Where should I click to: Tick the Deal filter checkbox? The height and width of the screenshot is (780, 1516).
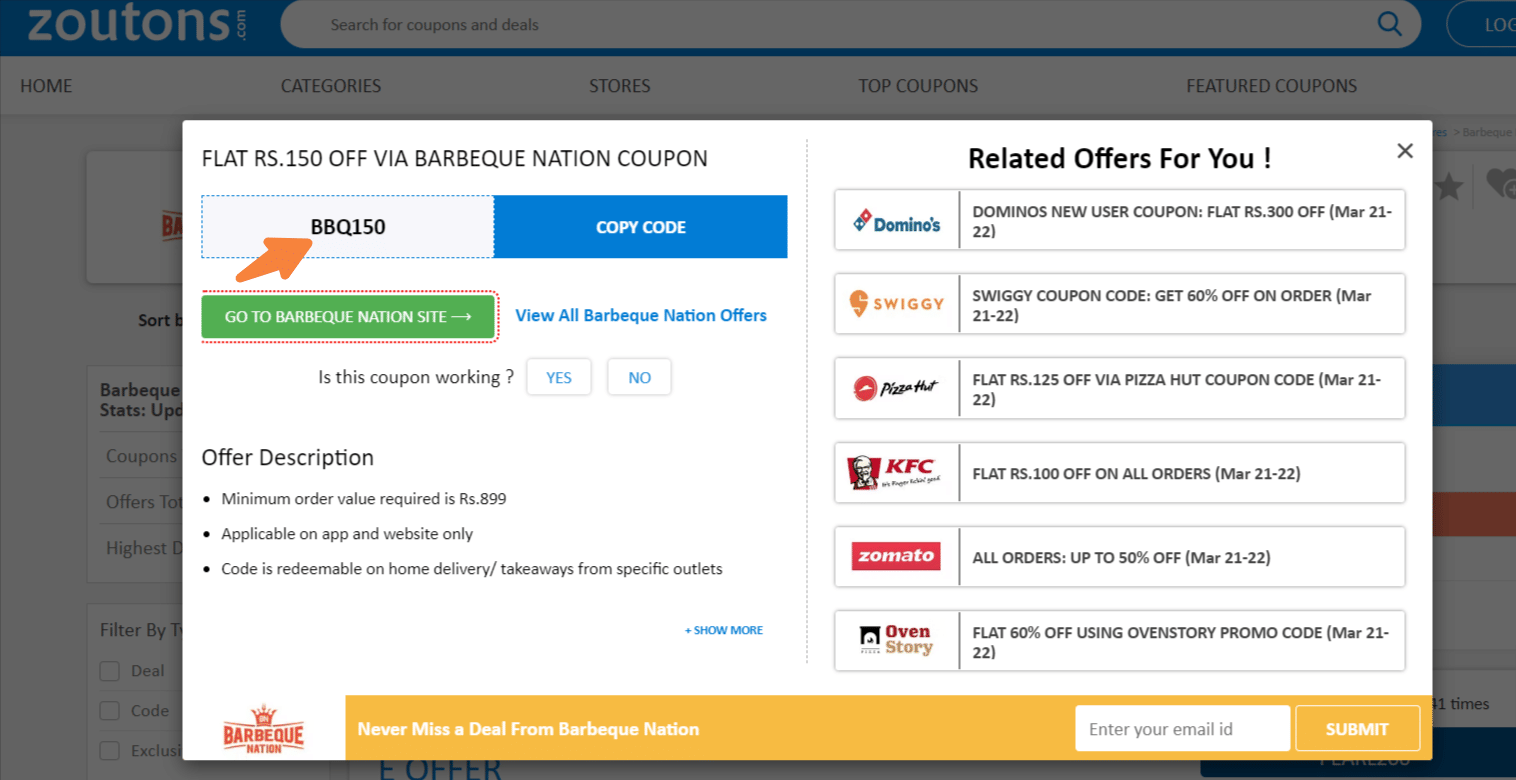tap(110, 671)
